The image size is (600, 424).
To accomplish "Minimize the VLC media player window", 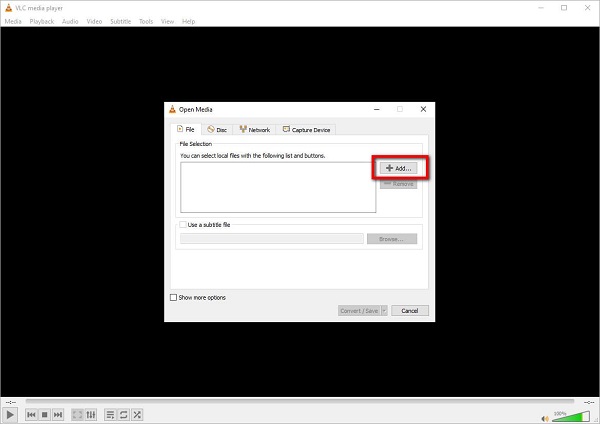I will point(541,8).
